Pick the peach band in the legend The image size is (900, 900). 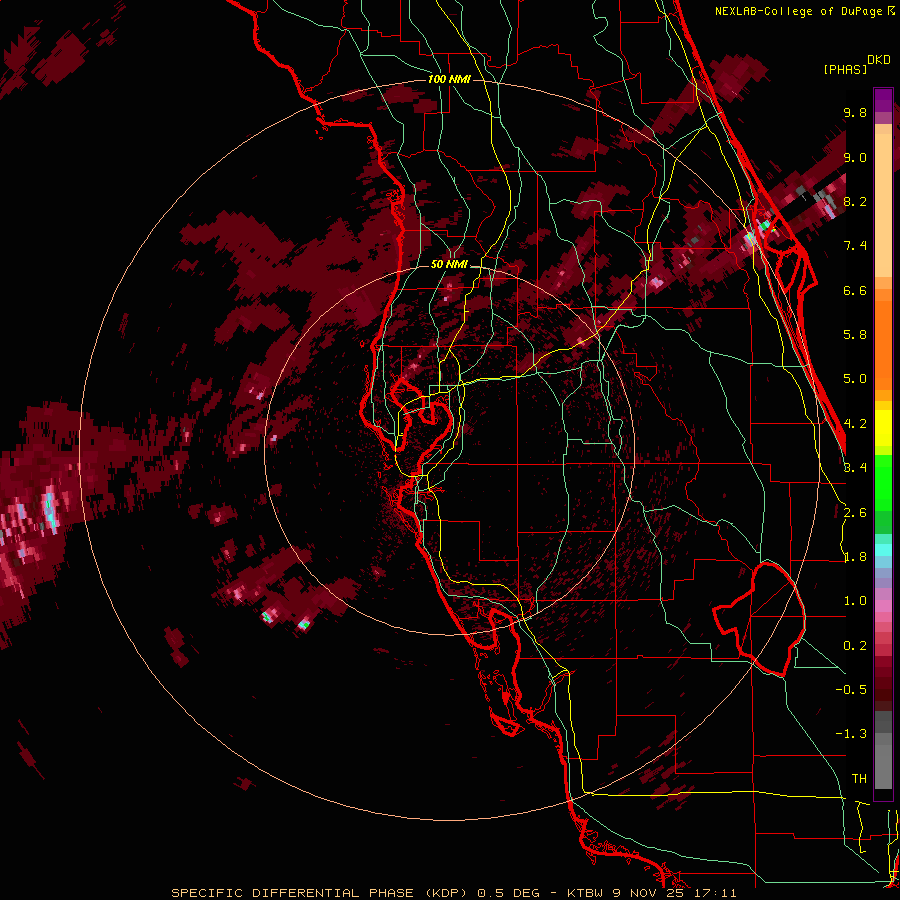pyautogui.click(x=883, y=205)
